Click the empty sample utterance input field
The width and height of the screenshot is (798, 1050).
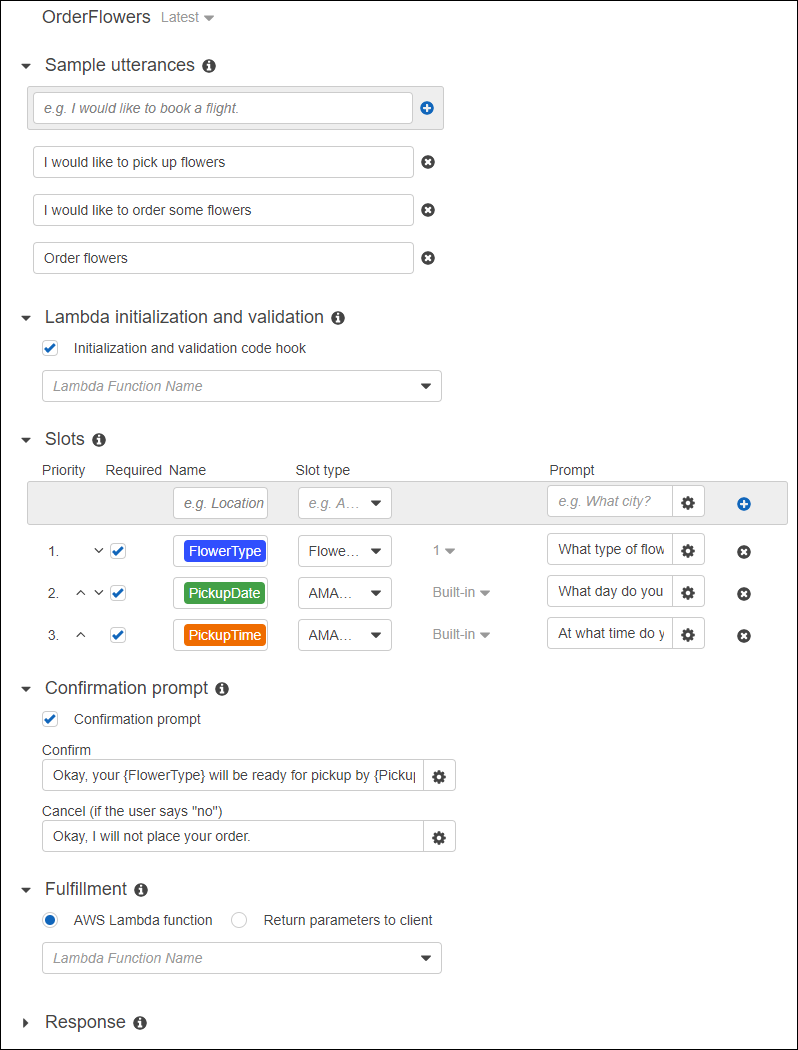tap(220, 107)
